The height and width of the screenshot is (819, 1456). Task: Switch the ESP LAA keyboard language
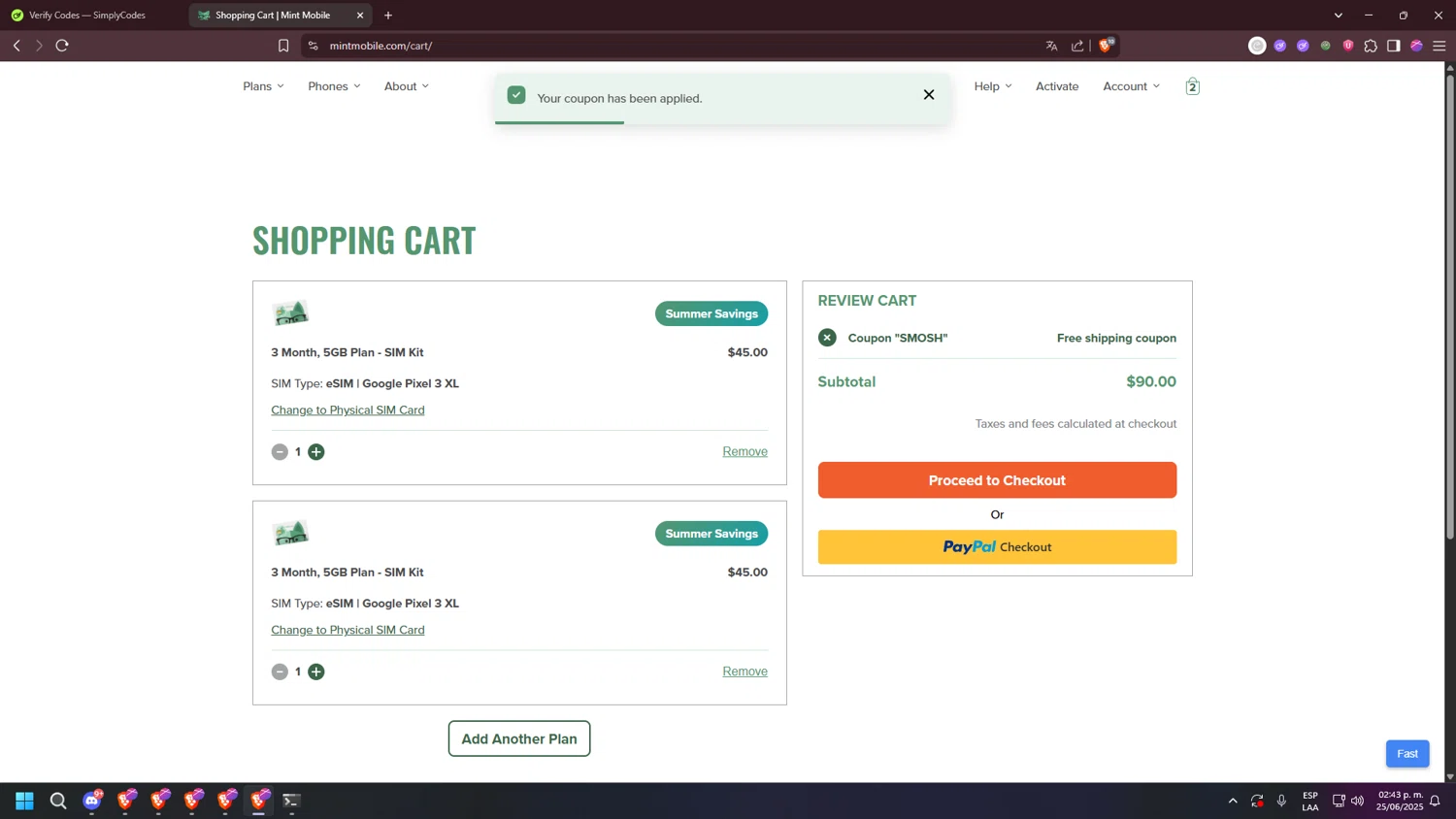point(1310,801)
